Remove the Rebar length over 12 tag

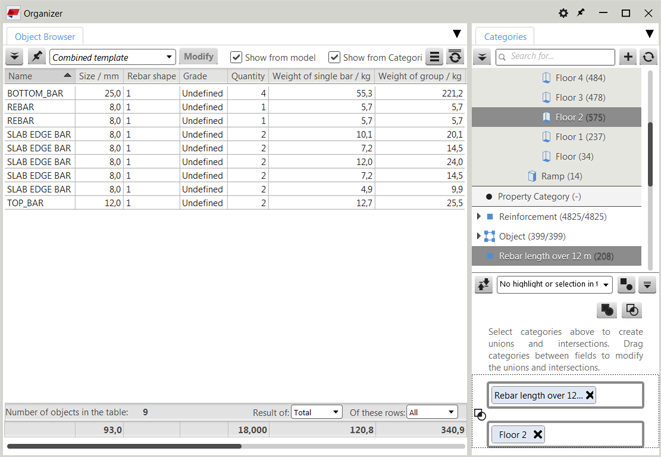pyautogui.click(x=589, y=395)
